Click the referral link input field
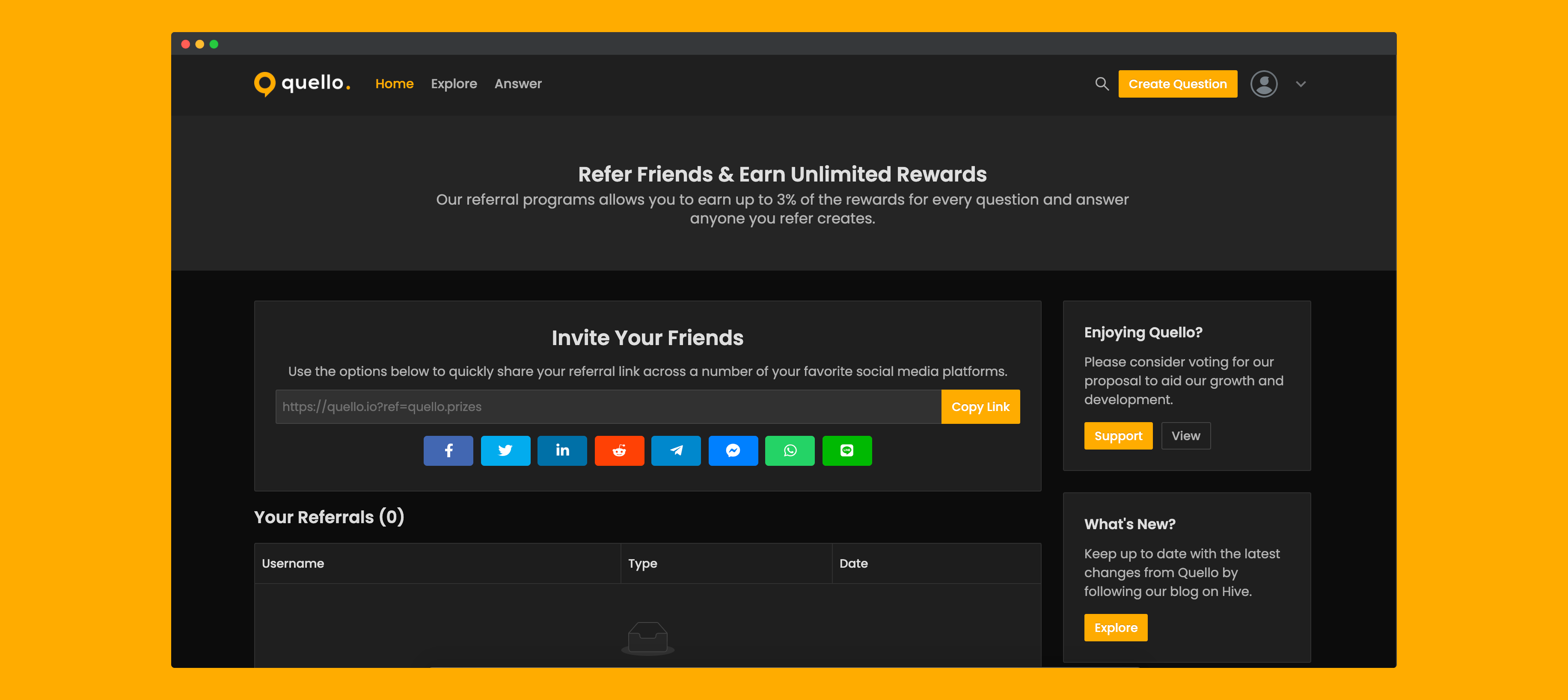 click(x=608, y=406)
